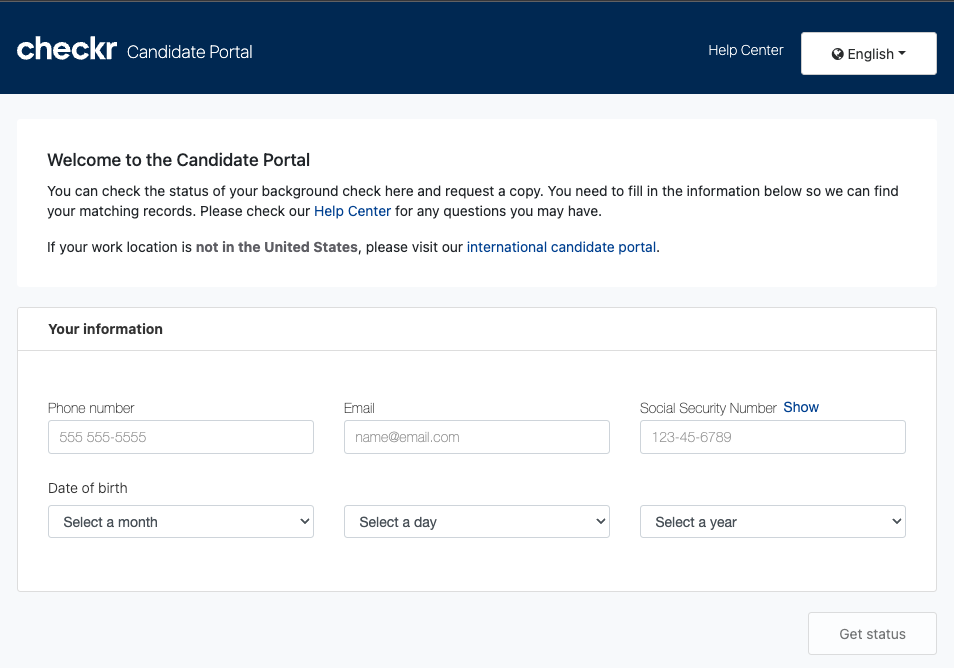Open the Select a day dropdown
This screenshot has height=668, width=954.
click(x=476, y=522)
